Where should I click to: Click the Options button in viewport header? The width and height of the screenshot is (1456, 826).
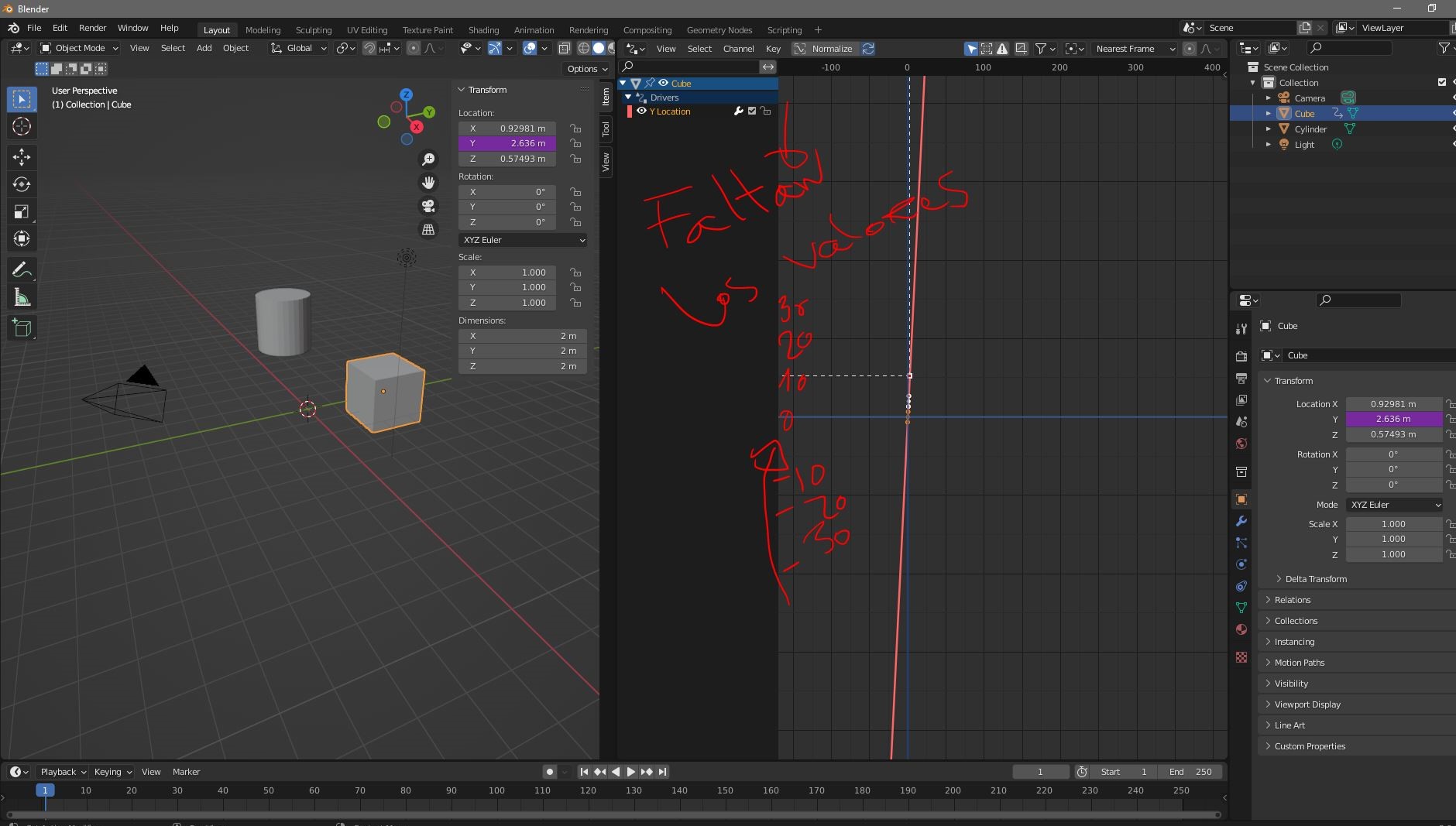tap(587, 69)
